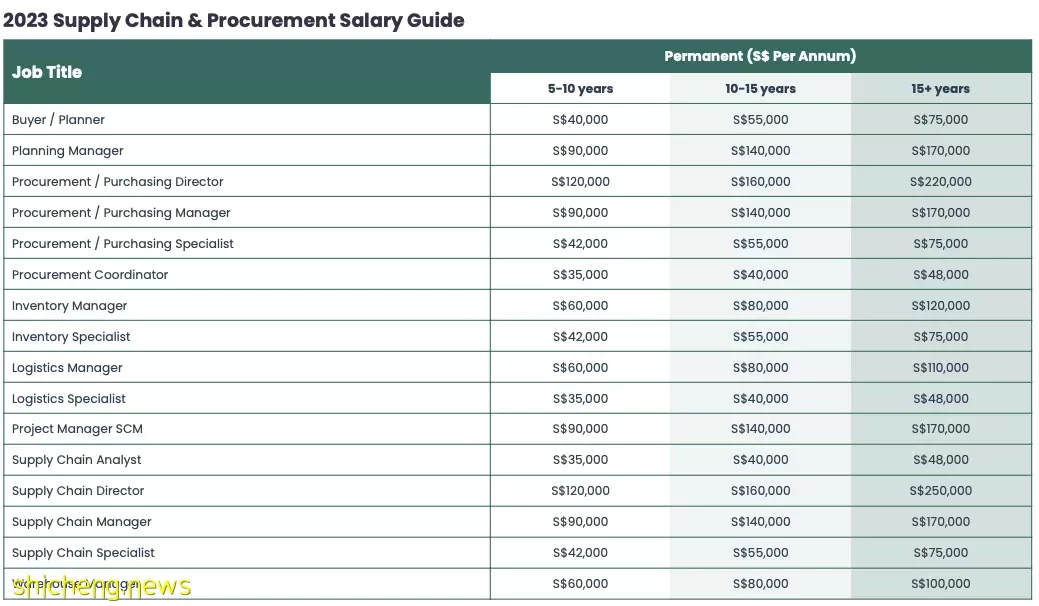The height and width of the screenshot is (606, 1039).
Task: Select the Planning Manager job title
Action: pos(68,151)
